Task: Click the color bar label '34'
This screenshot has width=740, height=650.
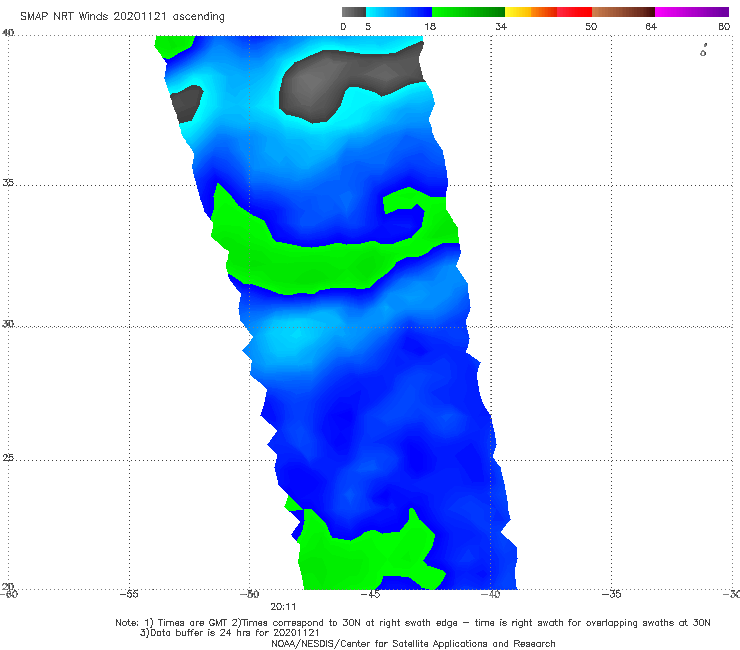Action: [501, 26]
